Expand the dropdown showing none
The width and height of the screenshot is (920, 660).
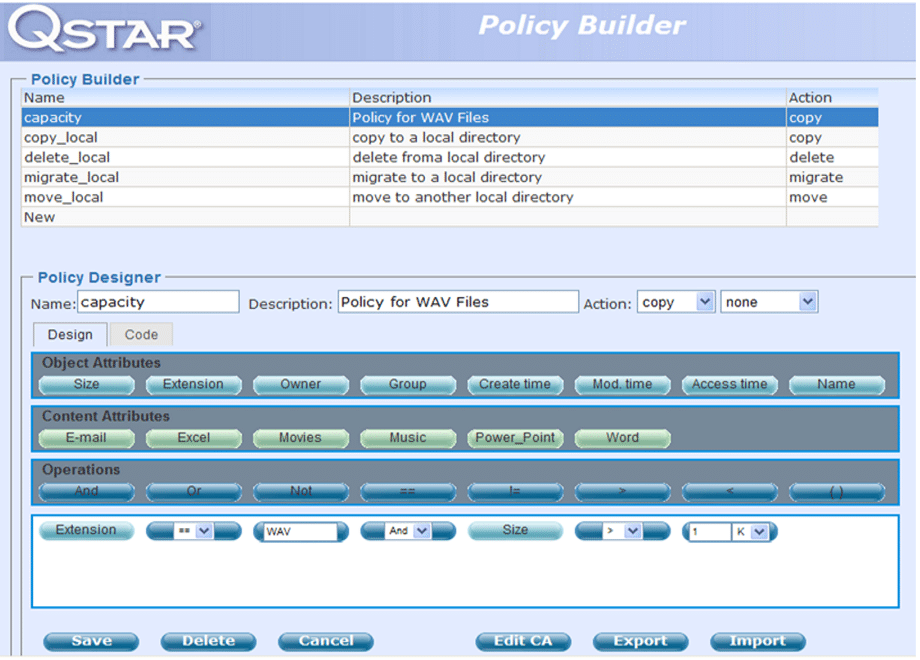point(768,302)
